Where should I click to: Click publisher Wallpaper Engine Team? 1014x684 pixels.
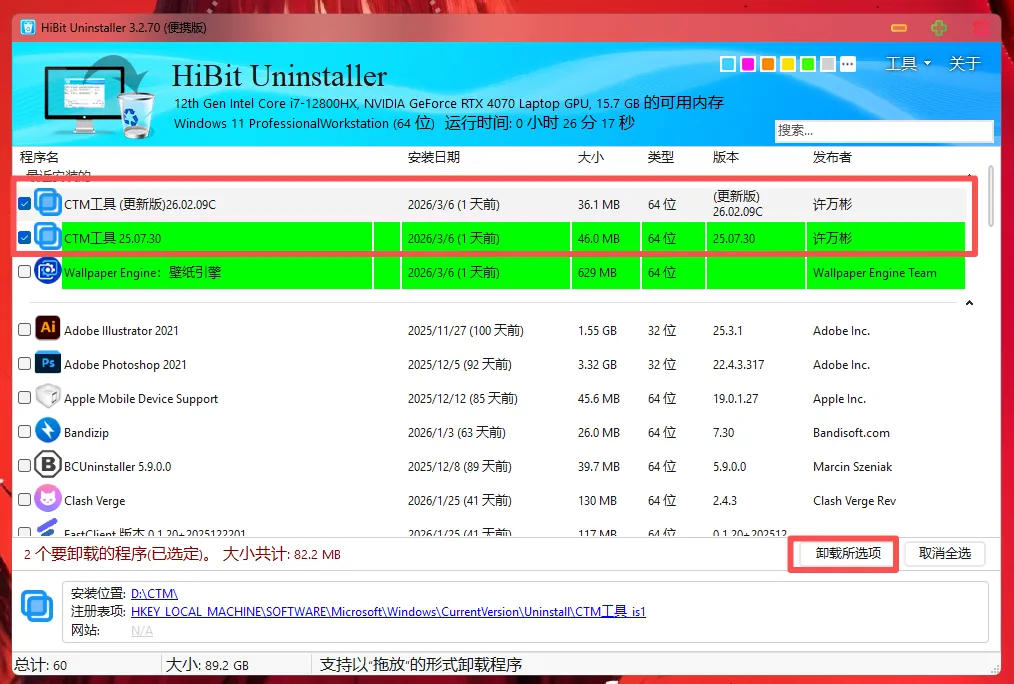click(x=874, y=273)
